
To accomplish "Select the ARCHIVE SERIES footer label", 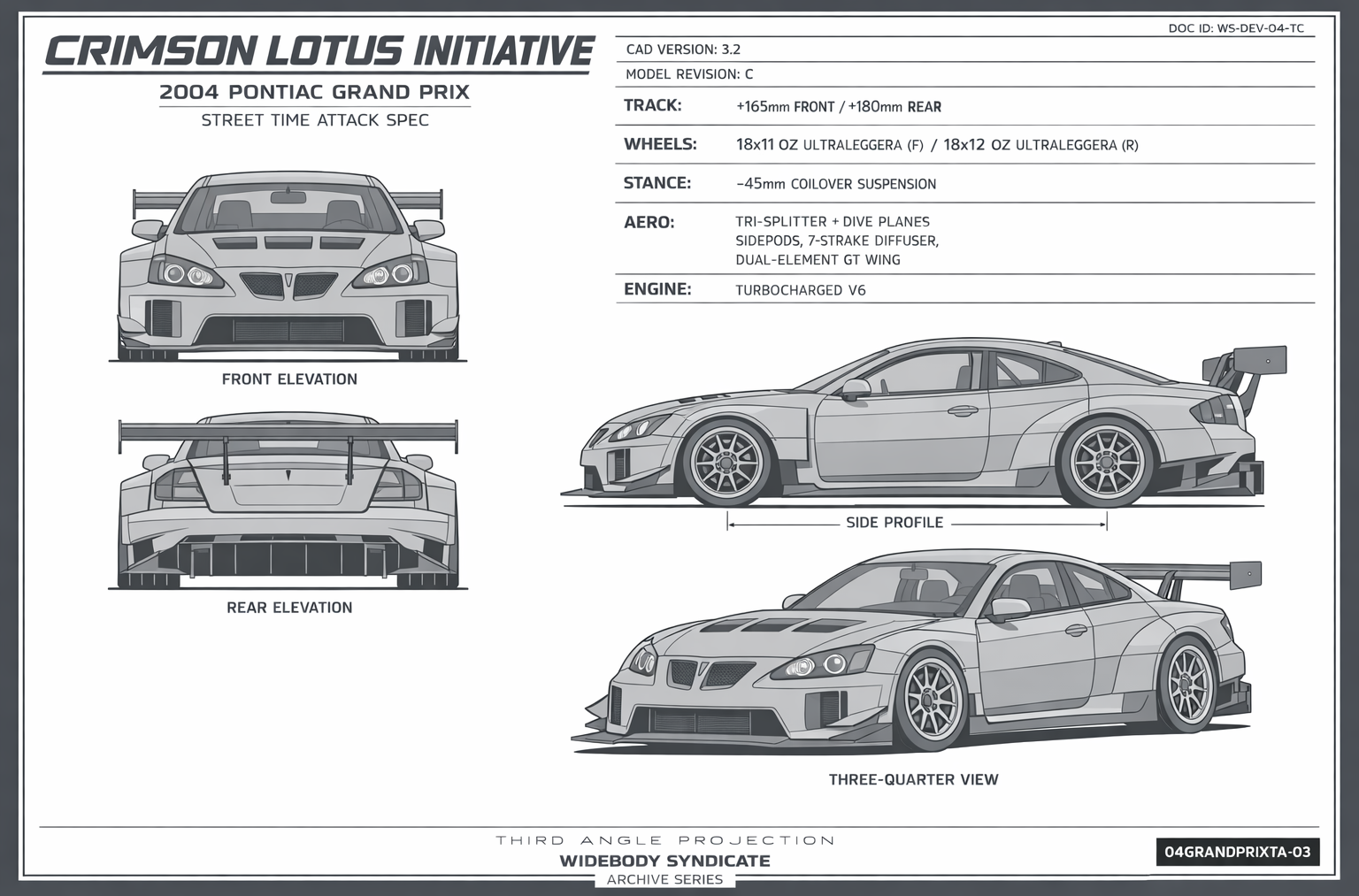I will coord(665,879).
